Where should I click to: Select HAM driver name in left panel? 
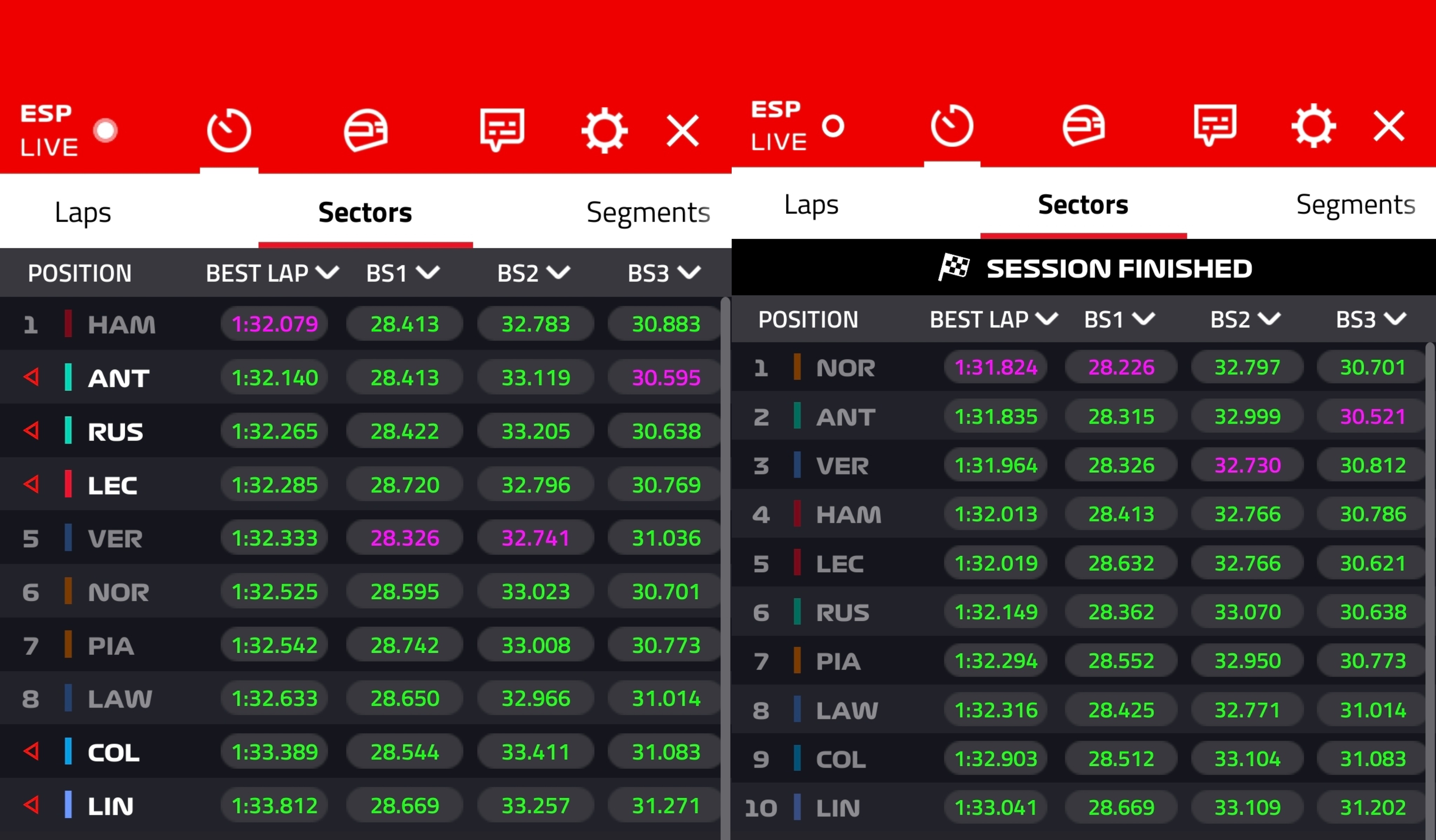121,325
